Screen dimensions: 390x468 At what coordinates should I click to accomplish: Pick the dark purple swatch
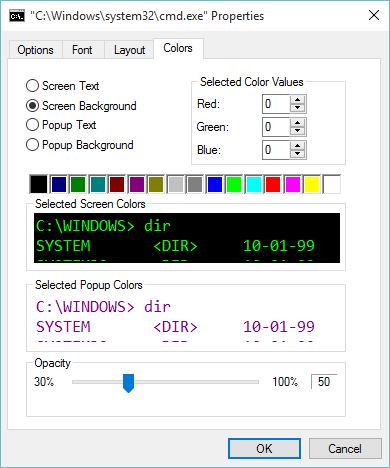point(137,184)
